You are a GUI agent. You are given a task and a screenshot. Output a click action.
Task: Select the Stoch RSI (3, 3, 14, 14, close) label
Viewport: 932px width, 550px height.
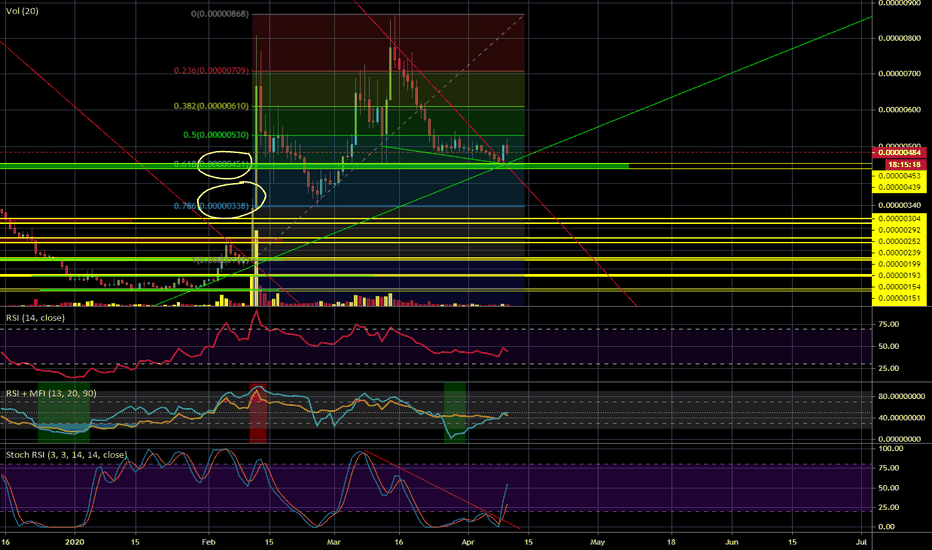[66, 455]
